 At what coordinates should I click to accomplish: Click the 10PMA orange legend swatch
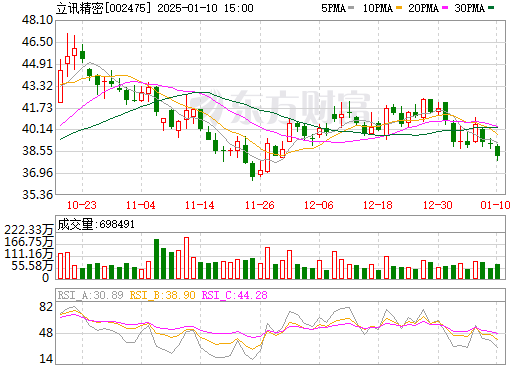pyautogui.click(x=398, y=8)
